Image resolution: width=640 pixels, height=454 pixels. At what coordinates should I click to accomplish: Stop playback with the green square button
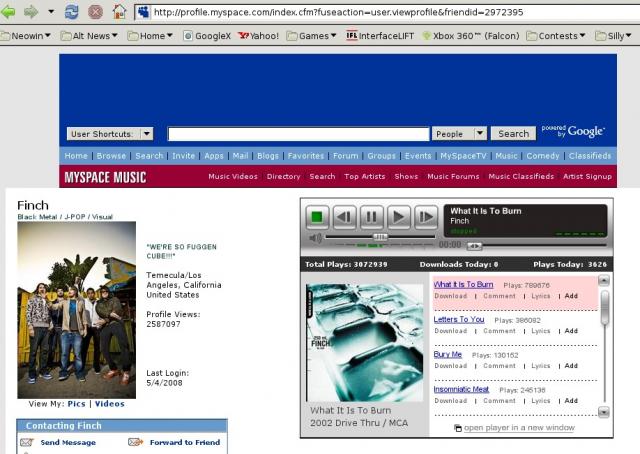pos(317,217)
